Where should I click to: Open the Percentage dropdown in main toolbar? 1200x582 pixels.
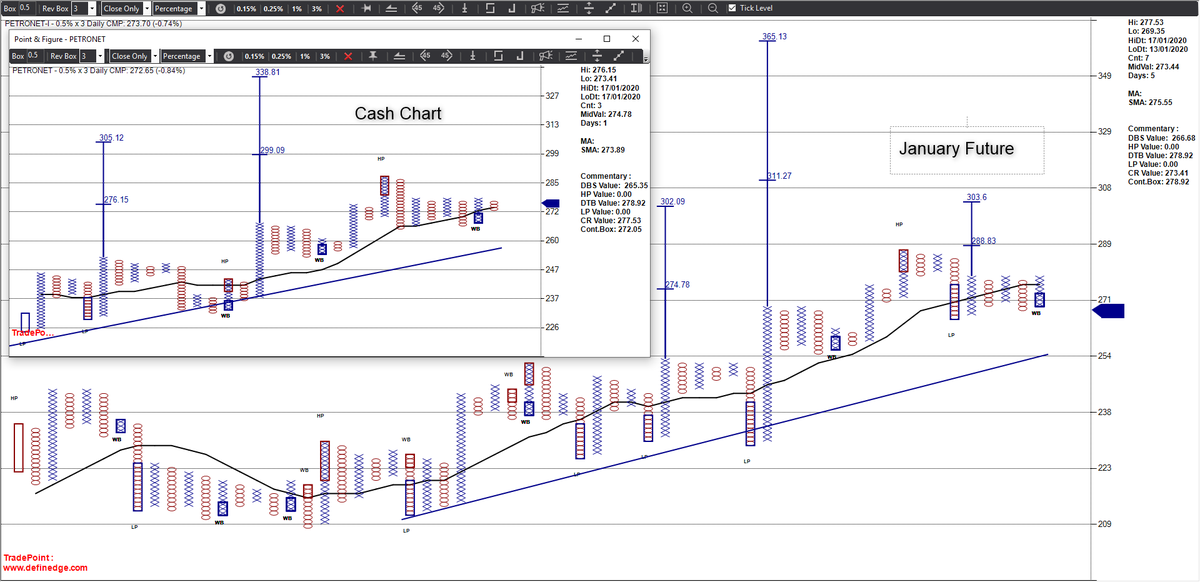pyautogui.click(x=203, y=8)
